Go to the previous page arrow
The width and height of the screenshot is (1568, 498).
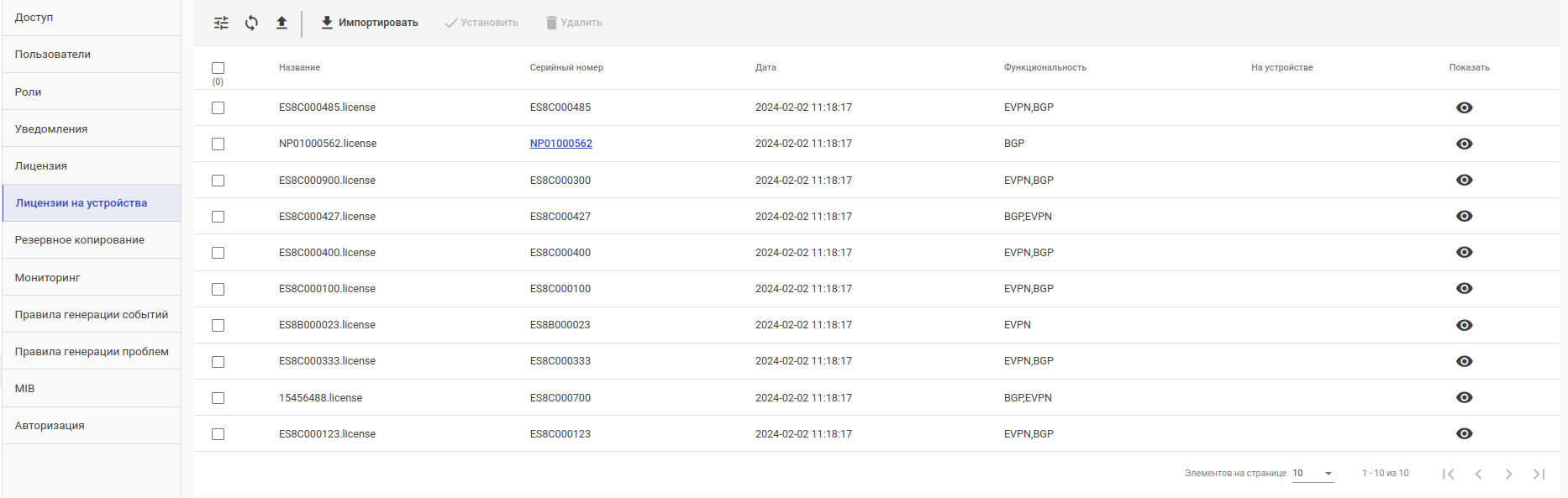coord(1478,474)
